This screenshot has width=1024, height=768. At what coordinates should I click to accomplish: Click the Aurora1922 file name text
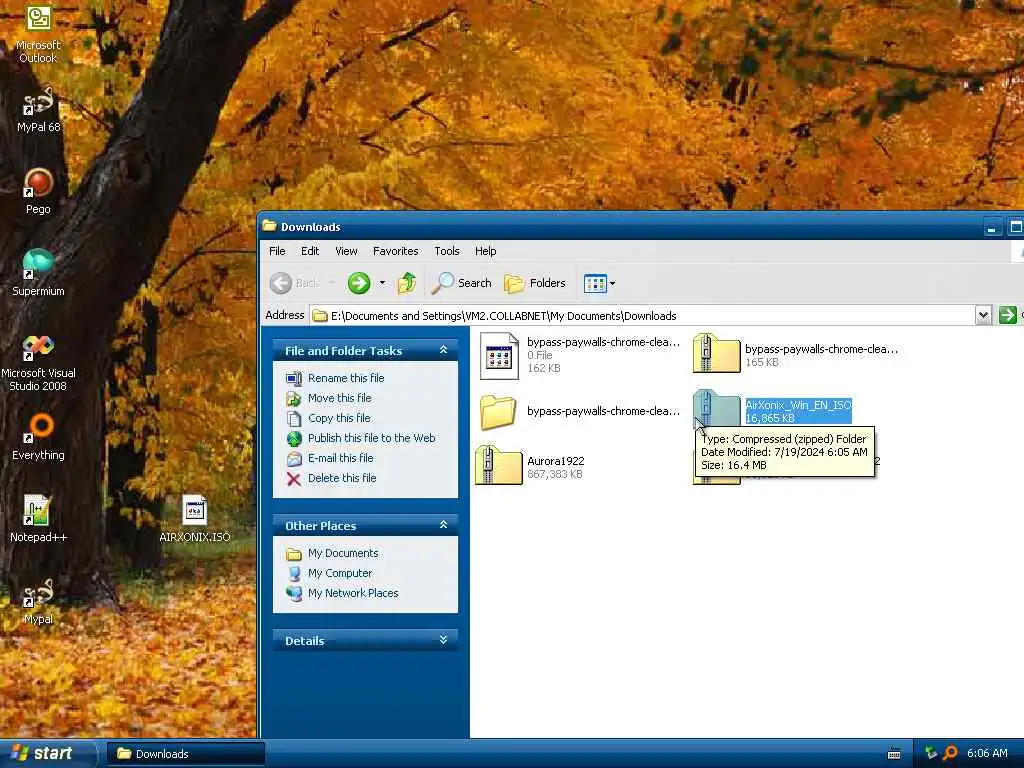click(556, 460)
